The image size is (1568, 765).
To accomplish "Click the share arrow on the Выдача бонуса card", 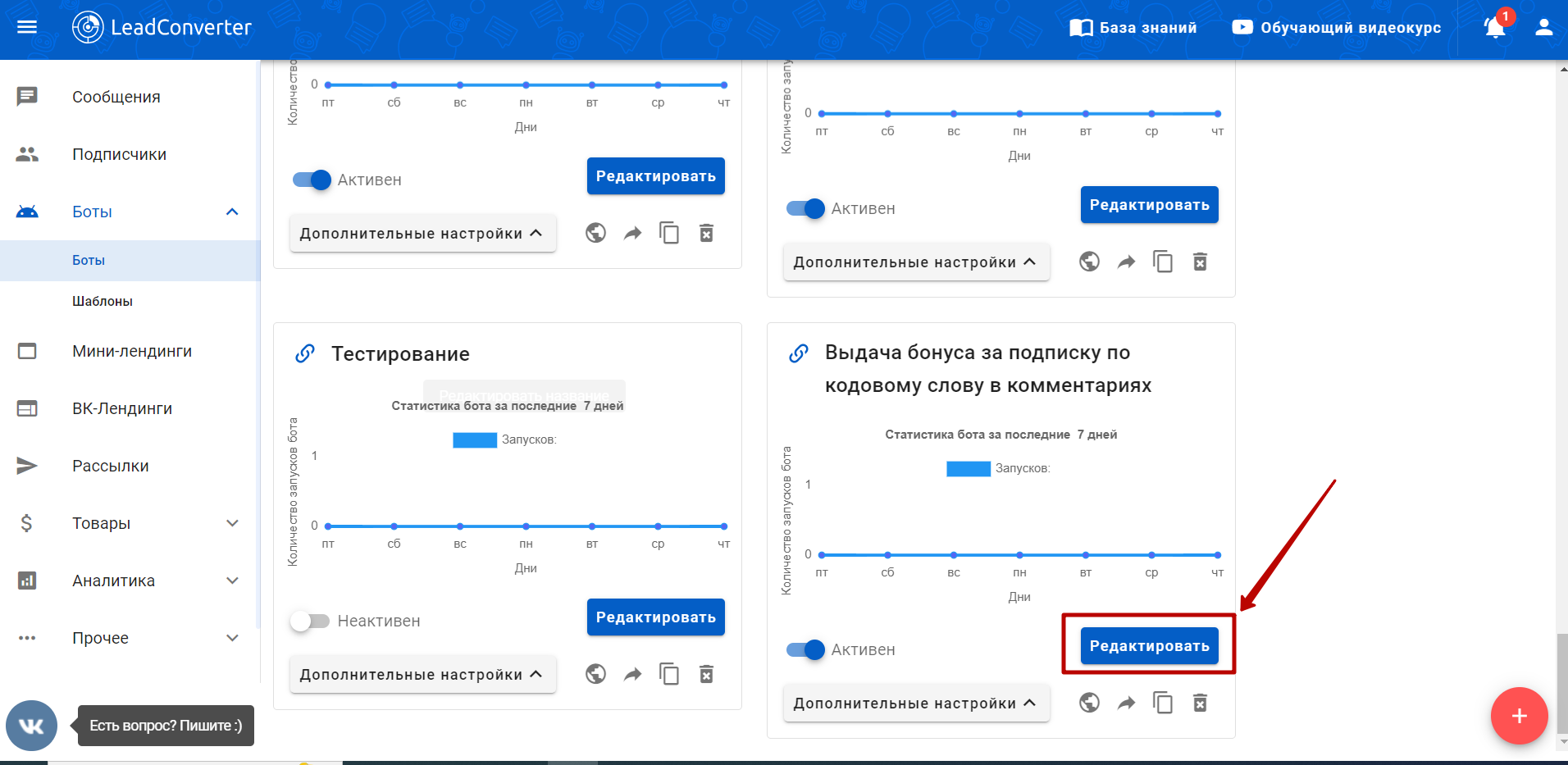I will pyautogui.click(x=1126, y=703).
